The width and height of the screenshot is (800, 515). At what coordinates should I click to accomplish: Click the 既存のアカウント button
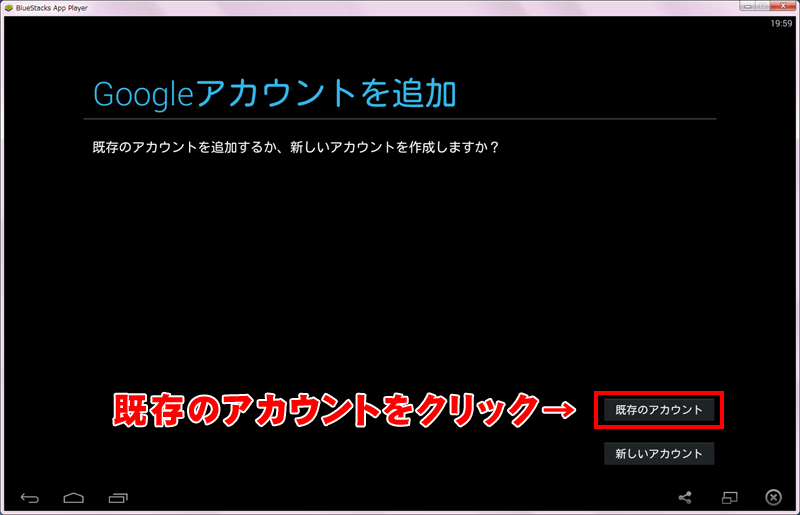coord(659,410)
